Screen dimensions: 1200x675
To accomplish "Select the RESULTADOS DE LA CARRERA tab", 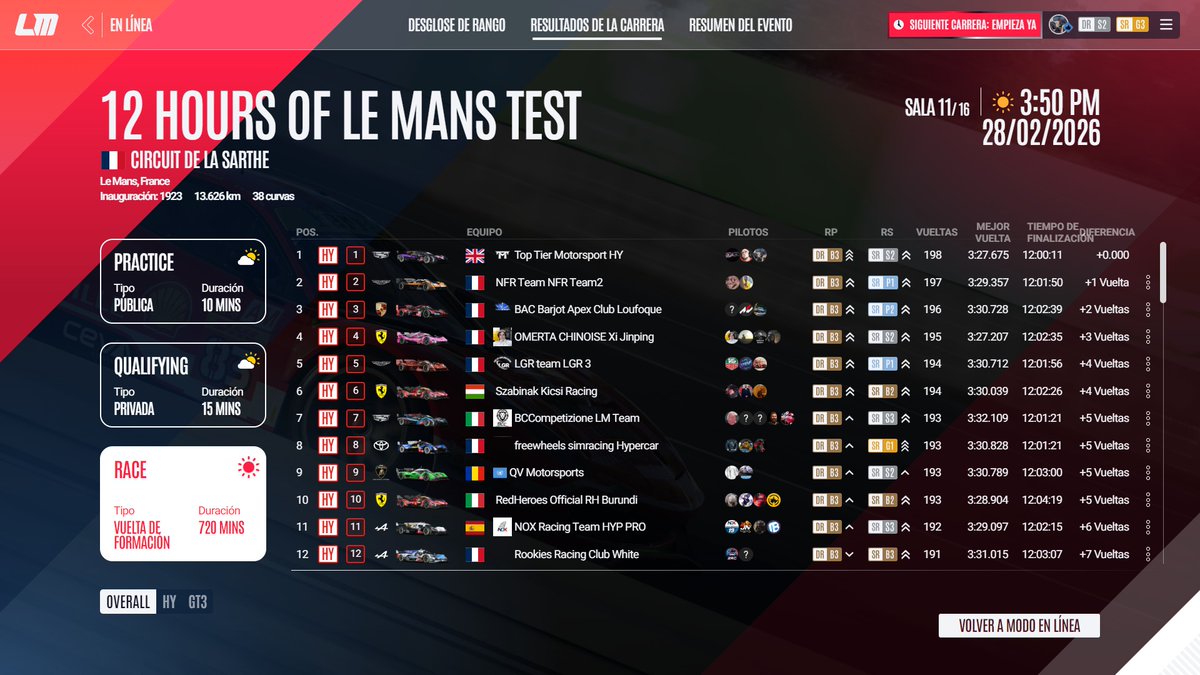I will click(x=597, y=25).
